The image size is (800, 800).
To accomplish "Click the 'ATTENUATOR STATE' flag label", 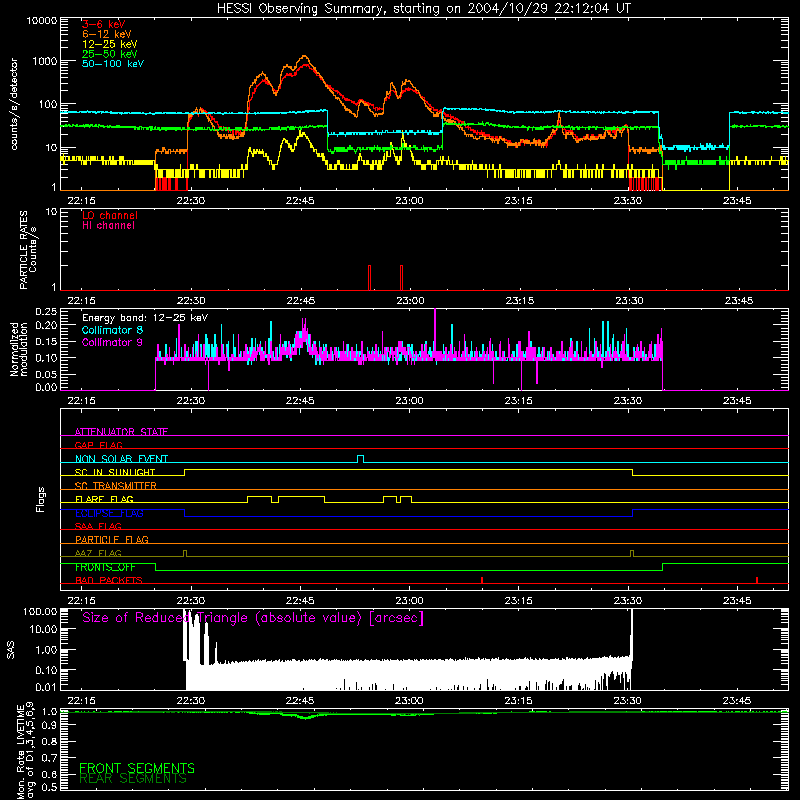I will (121, 432).
